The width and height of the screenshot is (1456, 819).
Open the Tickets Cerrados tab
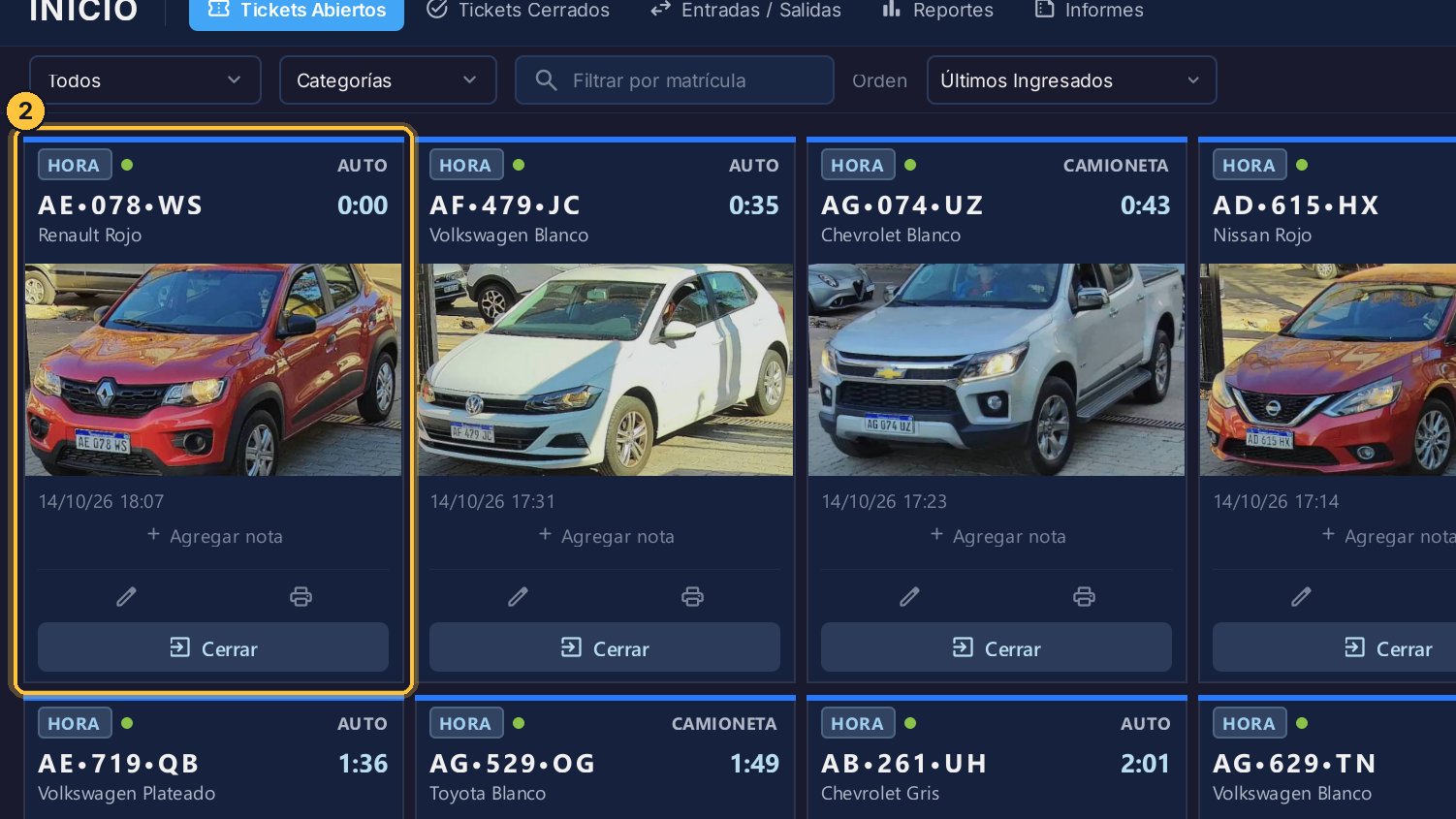pyautogui.click(x=519, y=11)
